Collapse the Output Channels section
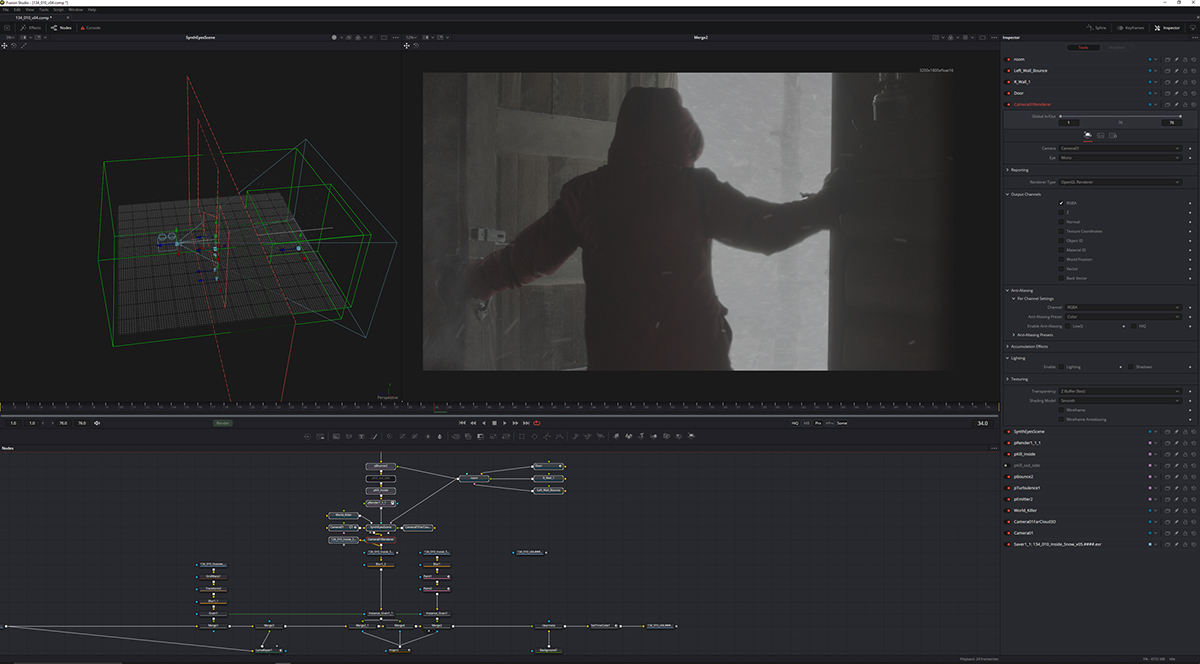The image size is (1200, 664). tap(1024, 194)
